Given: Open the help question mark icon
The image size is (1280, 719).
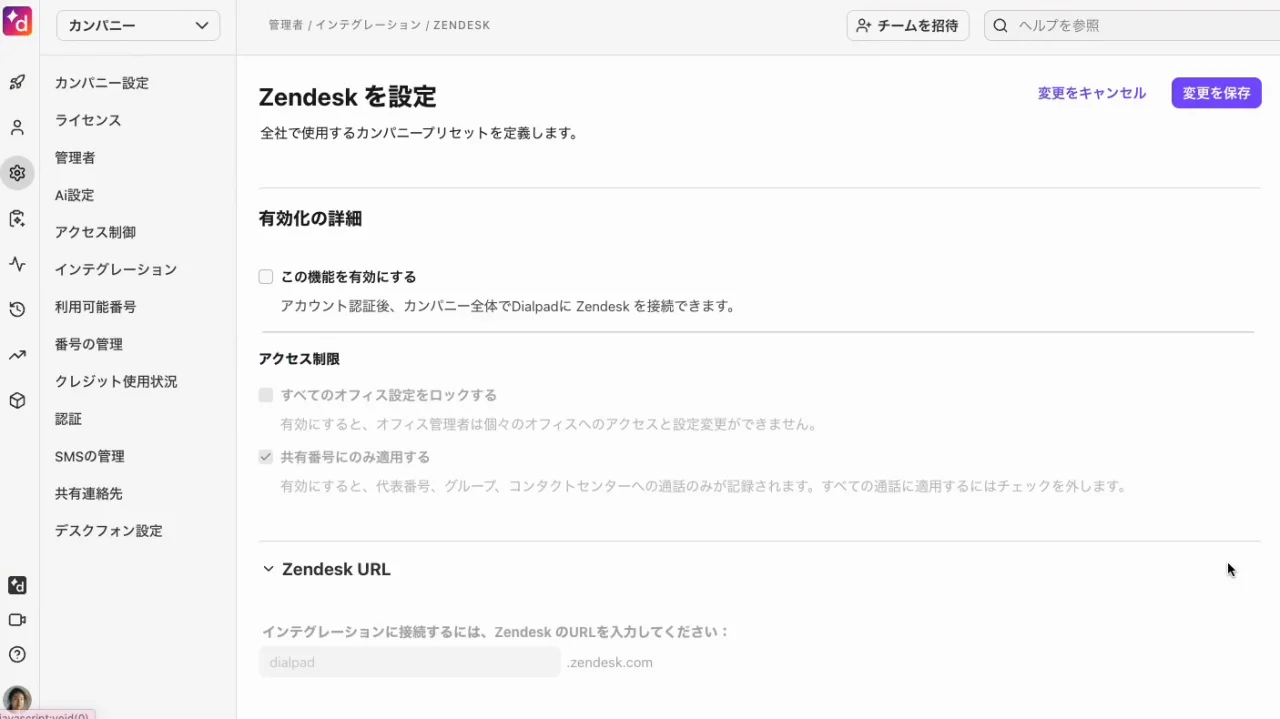Looking at the screenshot, I should click(x=17, y=655).
